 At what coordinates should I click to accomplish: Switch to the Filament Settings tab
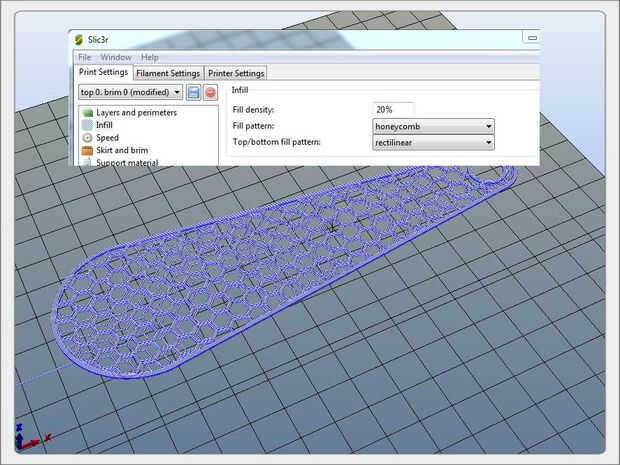tap(168, 73)
